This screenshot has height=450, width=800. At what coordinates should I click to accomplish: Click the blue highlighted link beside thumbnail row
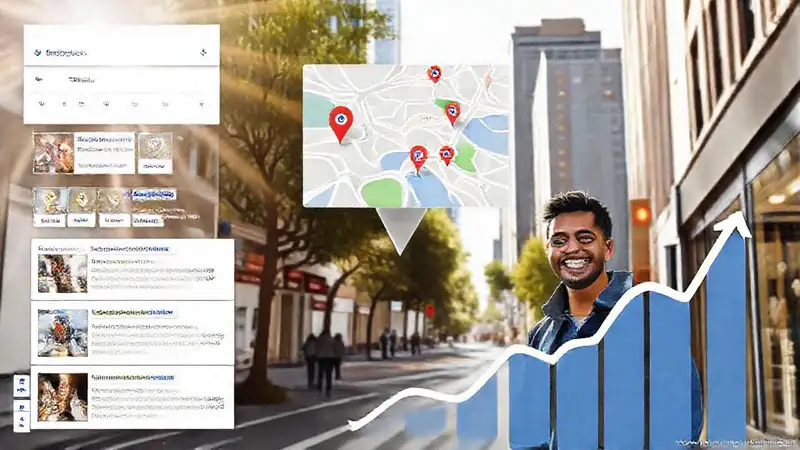coord(154,194)
